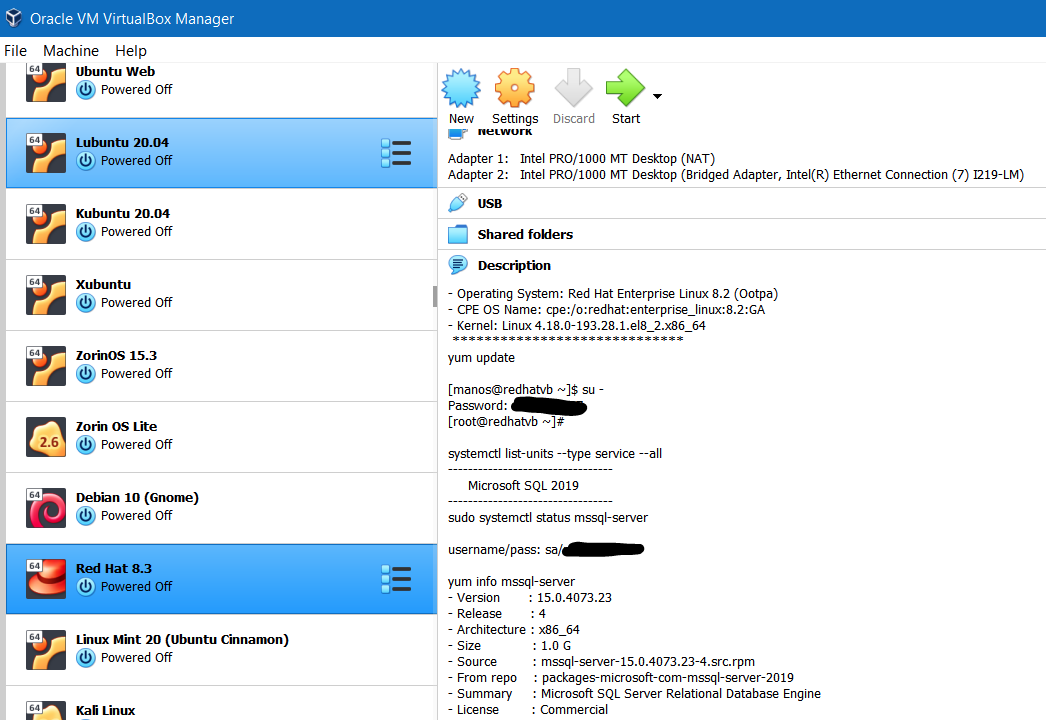
Task: Click the 'Microsoft SQL 2019' heading text
Action: [x=523, y=486]
